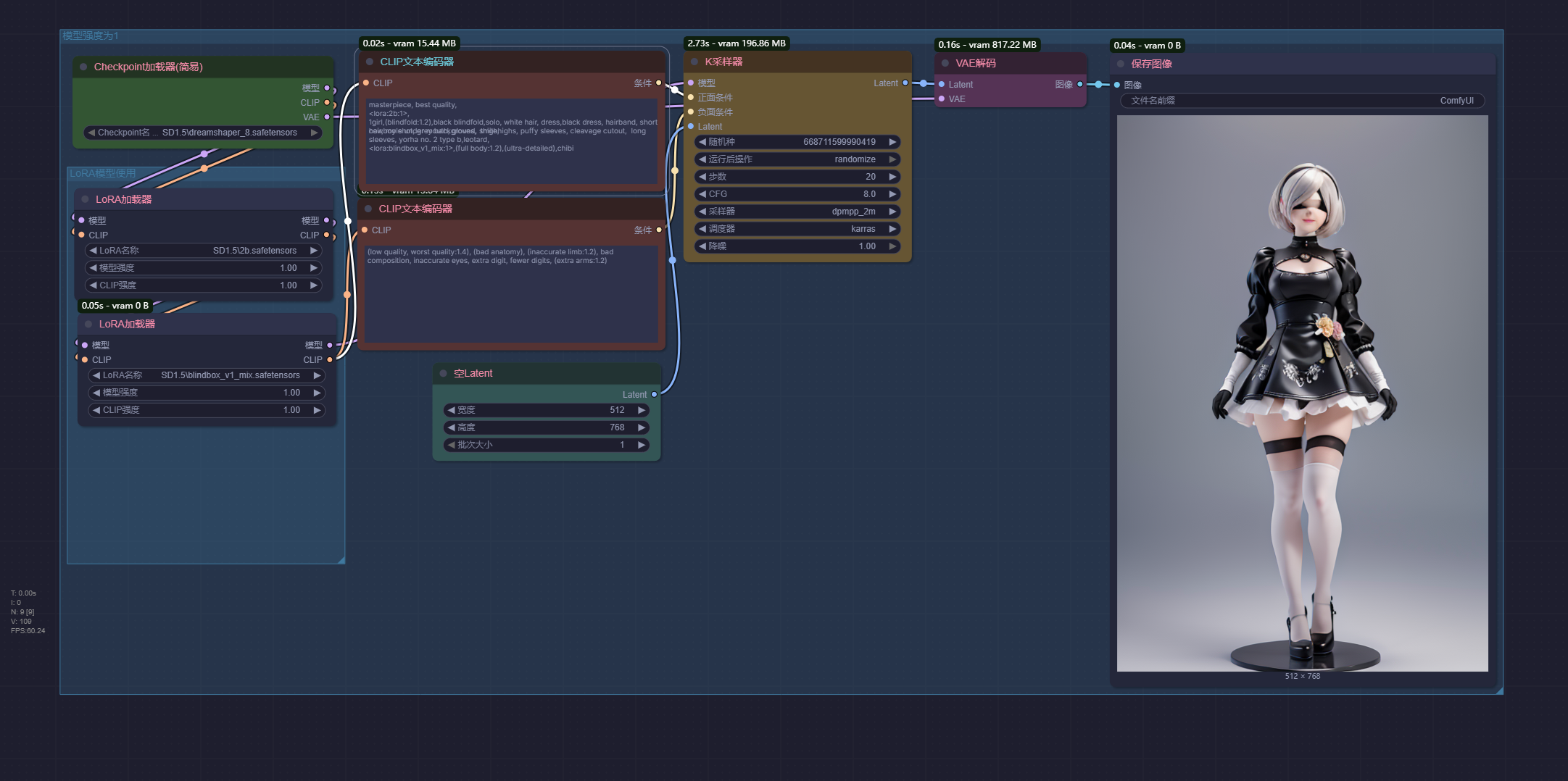Open the 调度器 karras dropdown
This screenshot has height=781, width=1568.
click(797, 229)
